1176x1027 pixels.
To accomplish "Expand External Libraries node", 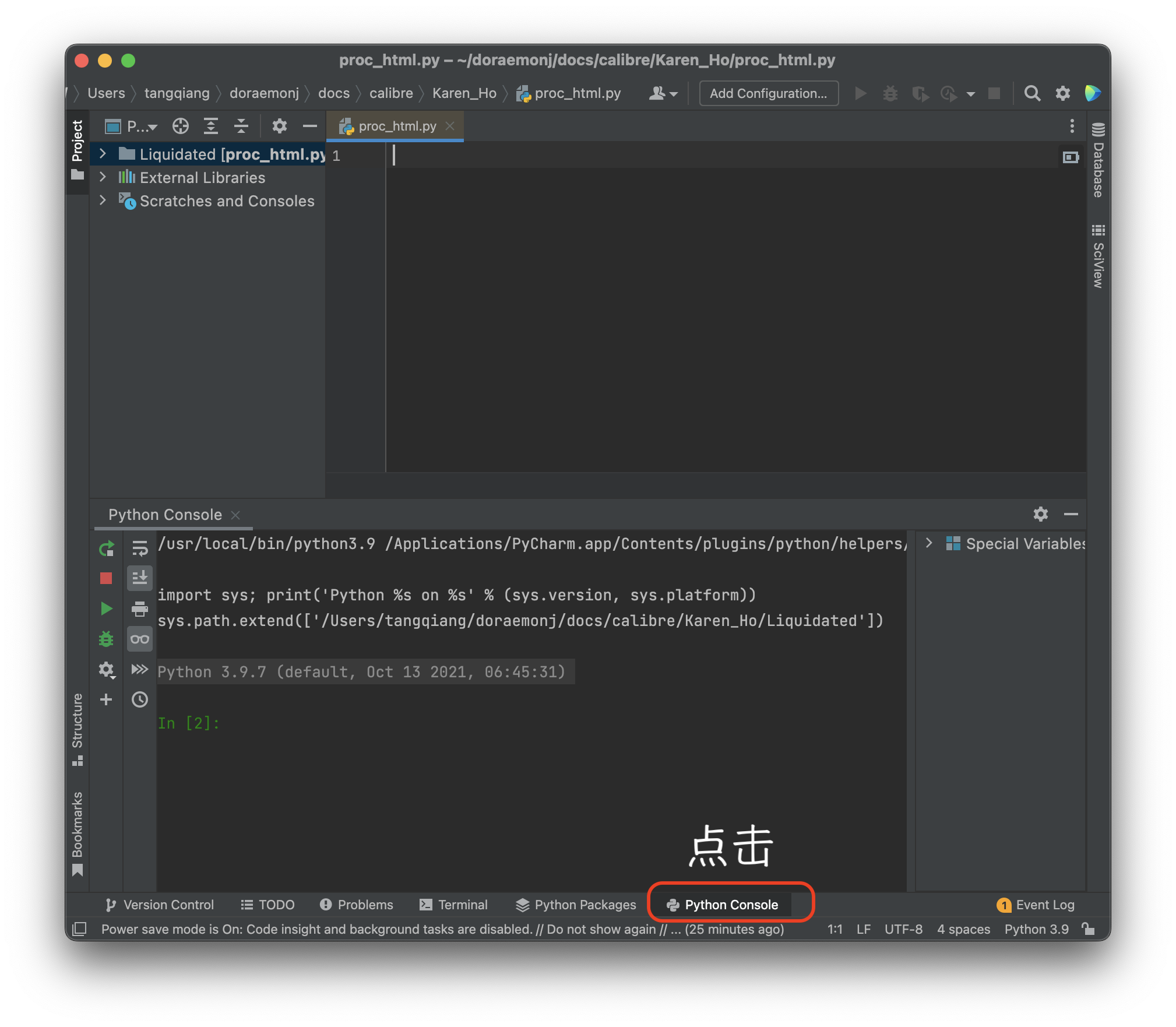I will (x=103, y=177).
